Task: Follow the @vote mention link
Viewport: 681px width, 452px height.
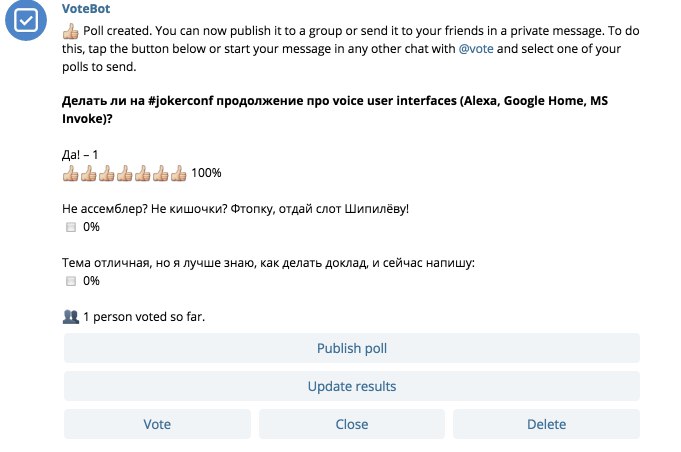Action: click(x=476, y=49)
